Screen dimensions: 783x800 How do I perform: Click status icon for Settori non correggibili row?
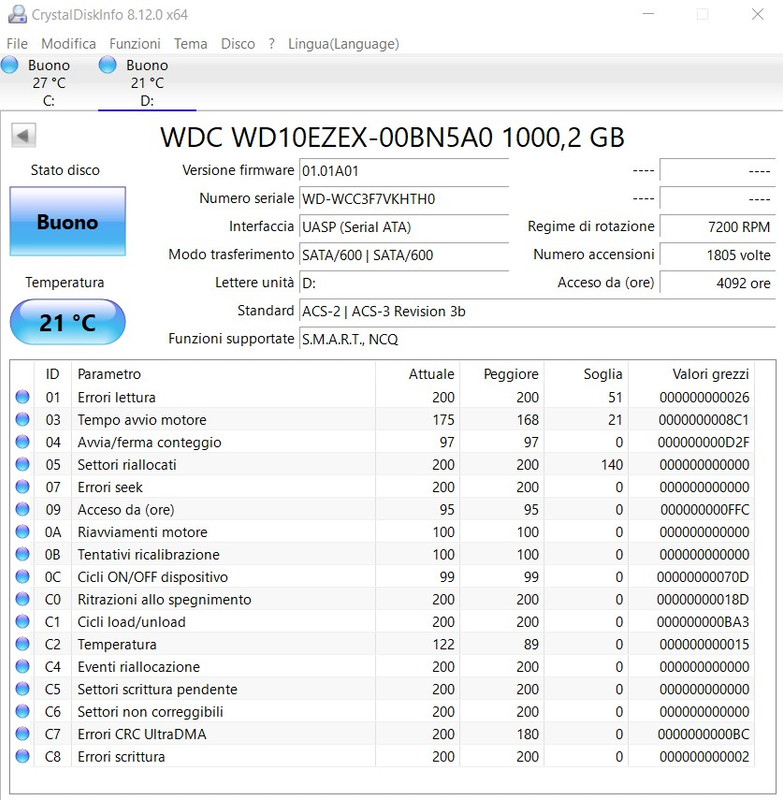[22, 711]
